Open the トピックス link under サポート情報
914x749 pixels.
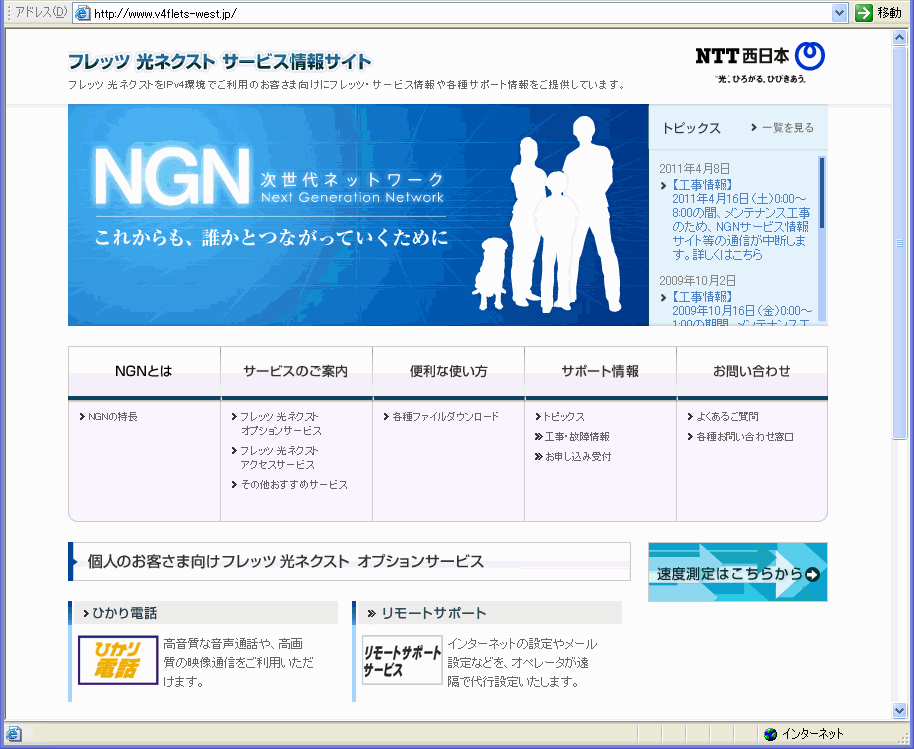point(564,417)
